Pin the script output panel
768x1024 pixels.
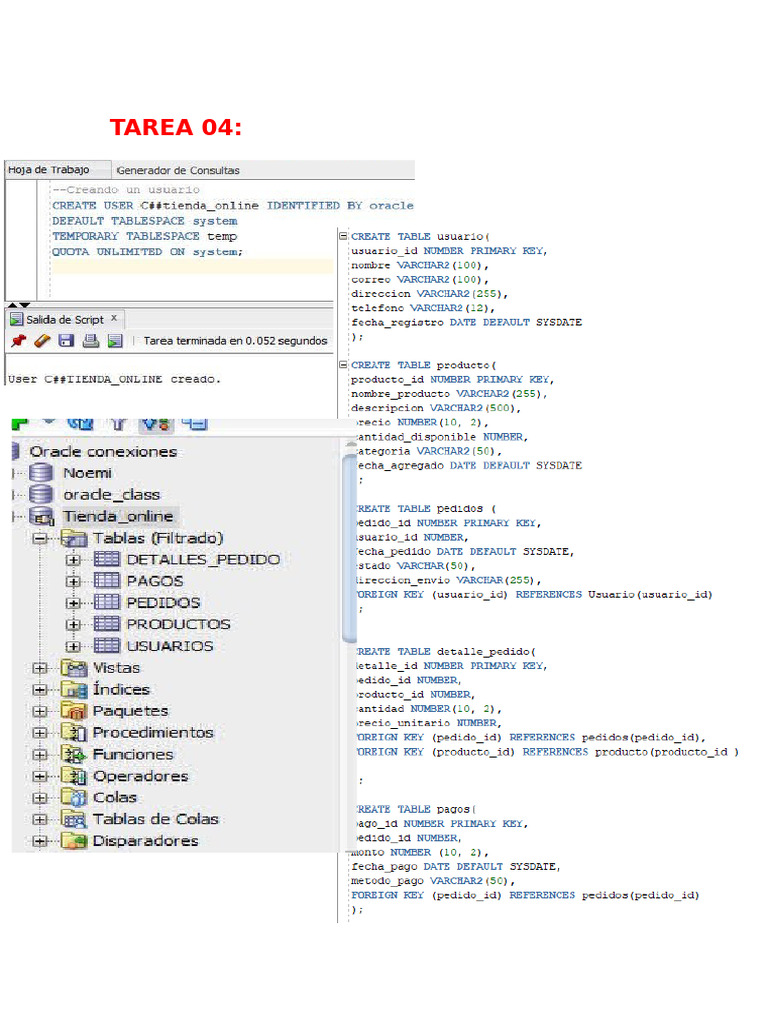[x=18, y=340]
